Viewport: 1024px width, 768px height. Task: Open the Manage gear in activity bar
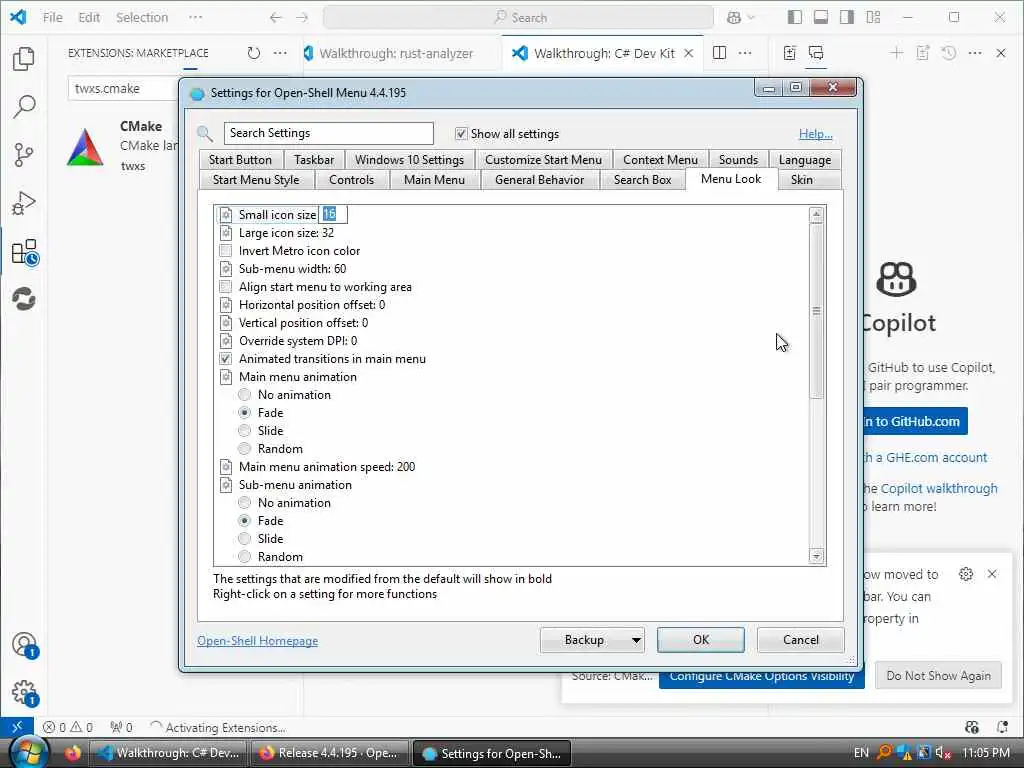[25, 692]
